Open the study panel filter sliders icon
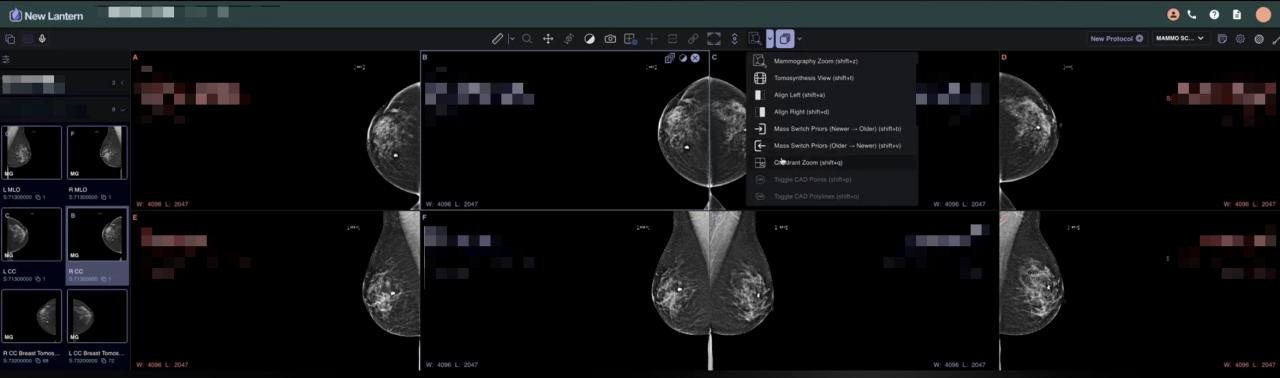This screenshot has height=378, width=1280. click(x=6, y=59)
